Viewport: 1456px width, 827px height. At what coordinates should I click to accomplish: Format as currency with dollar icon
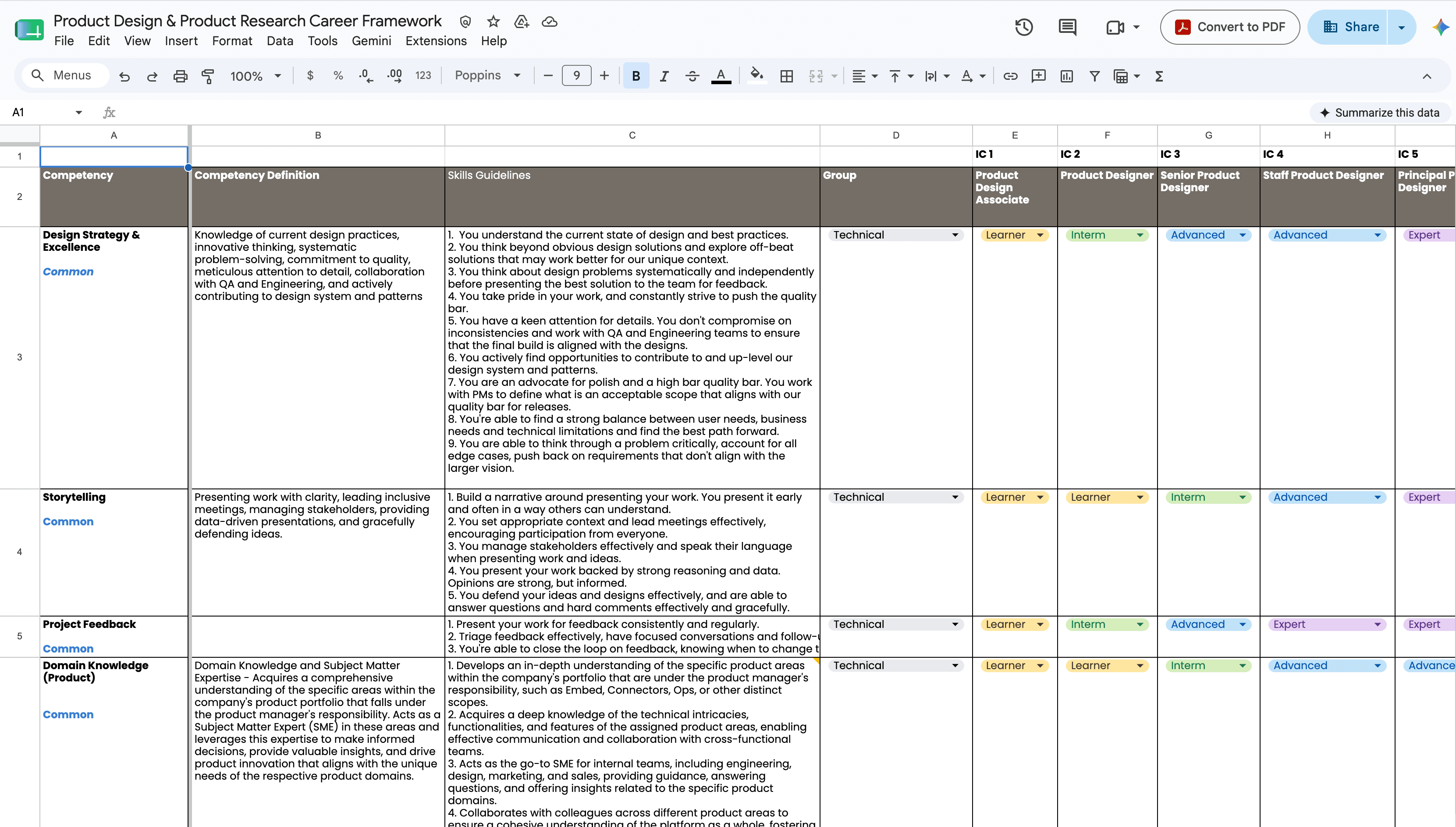(310, 75)
